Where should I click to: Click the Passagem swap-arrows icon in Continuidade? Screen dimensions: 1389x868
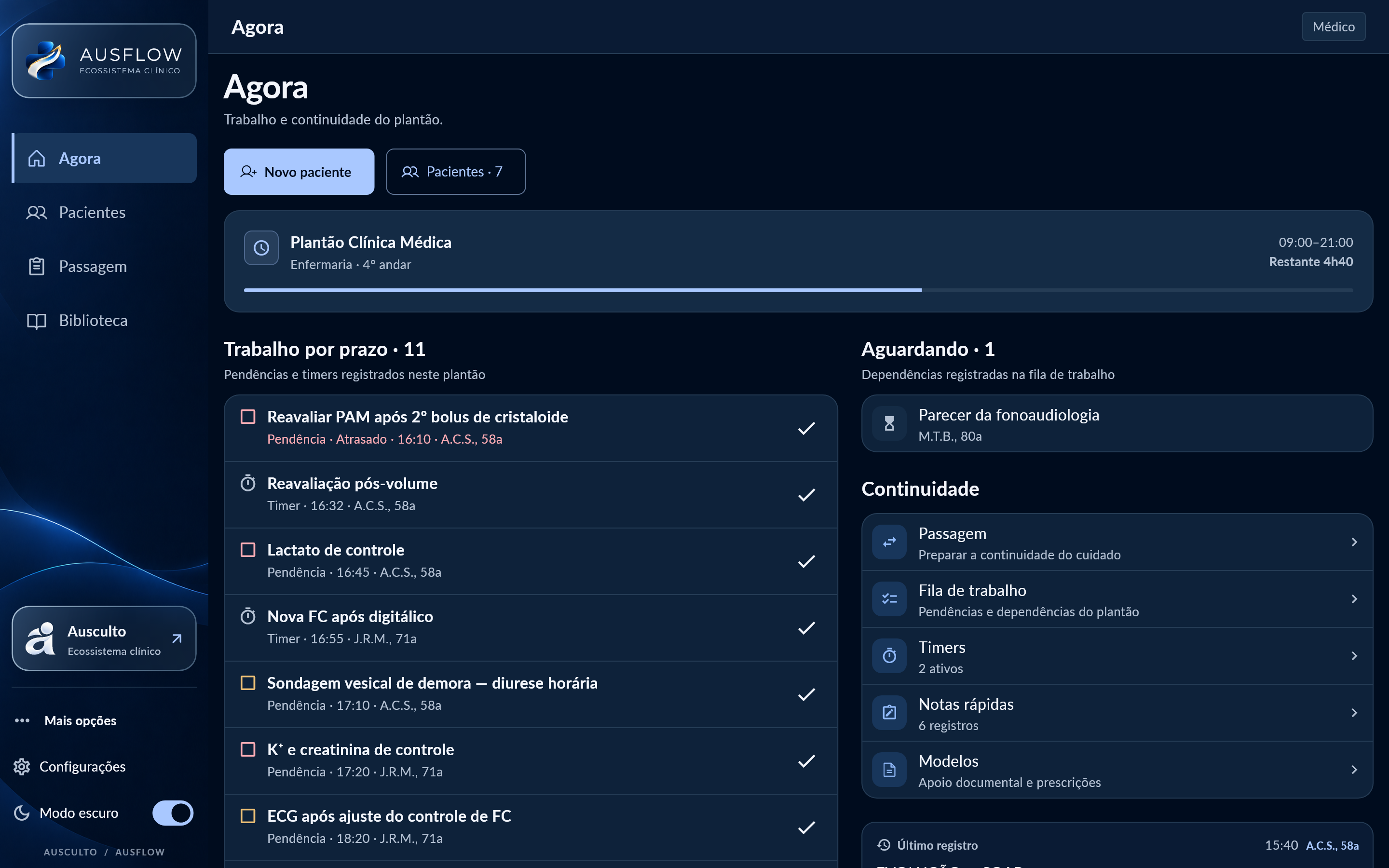(x=889, y=542)
